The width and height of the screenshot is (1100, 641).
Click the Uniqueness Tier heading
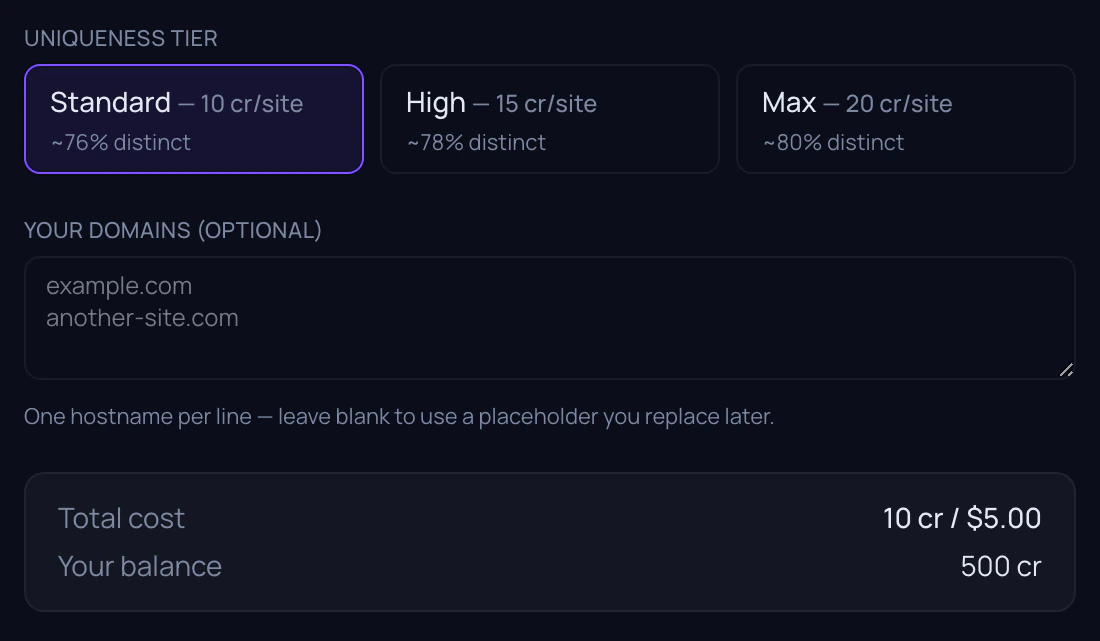click(x=121, y=38)
